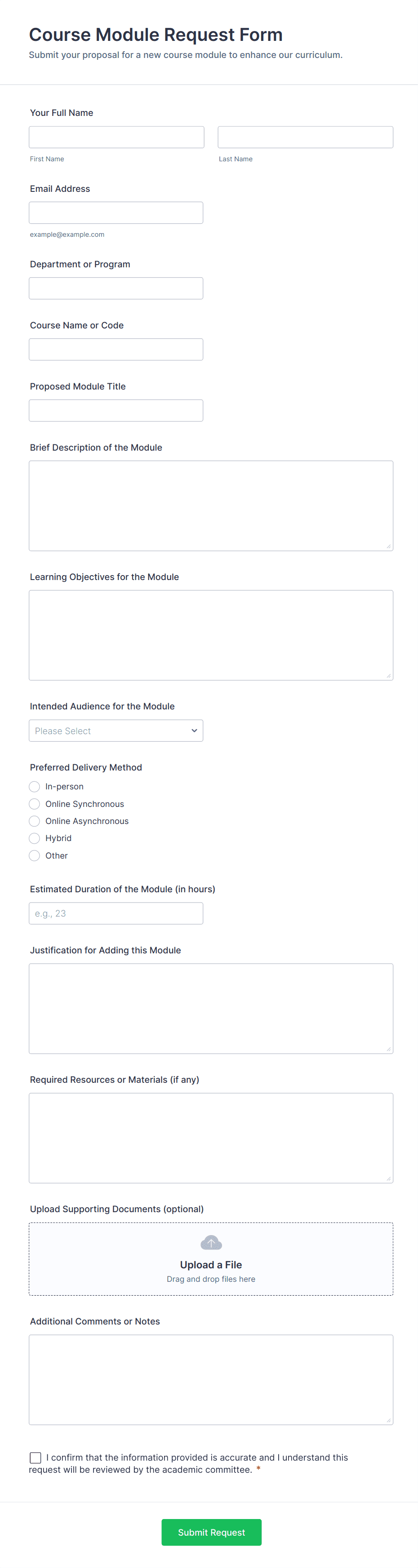The height and width of the screenshot is (1568, 418).
Task: Click the Additional Comments text area
Action: click(211, 1379)
